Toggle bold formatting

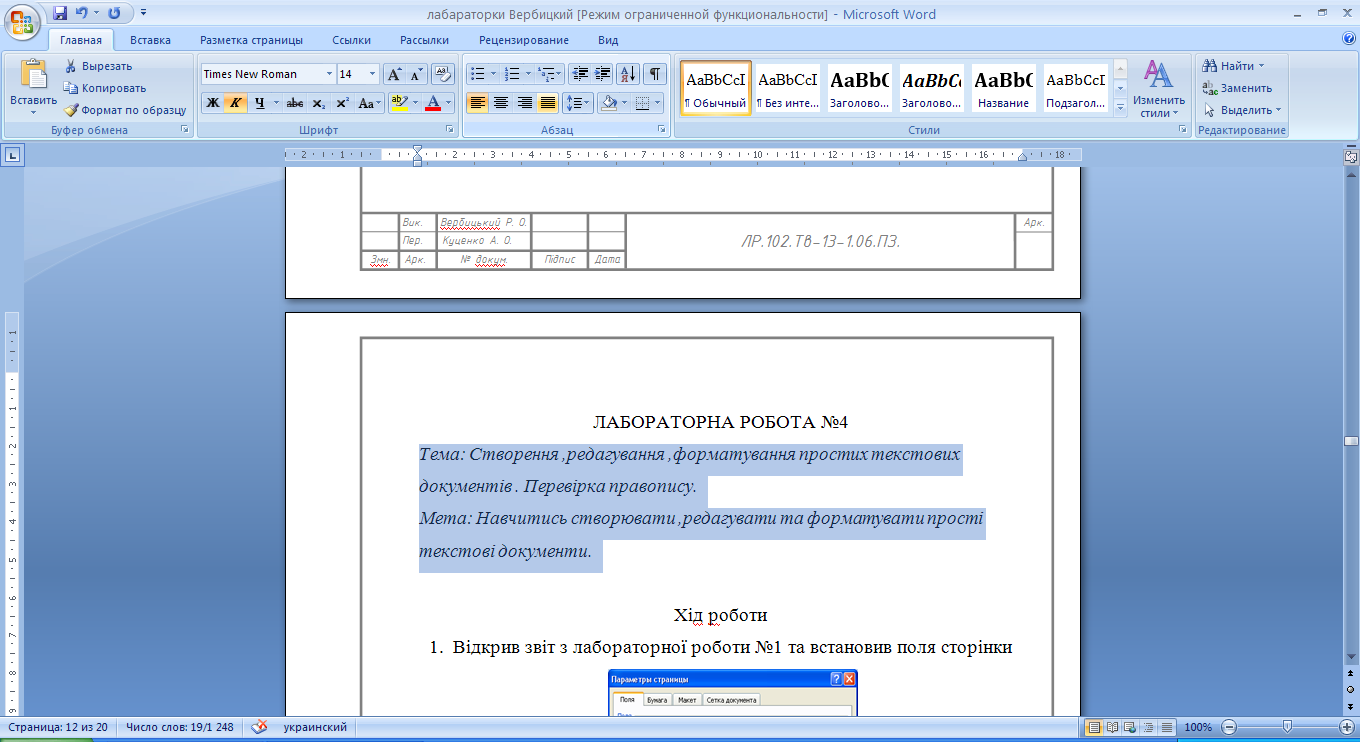click(212, 103)
